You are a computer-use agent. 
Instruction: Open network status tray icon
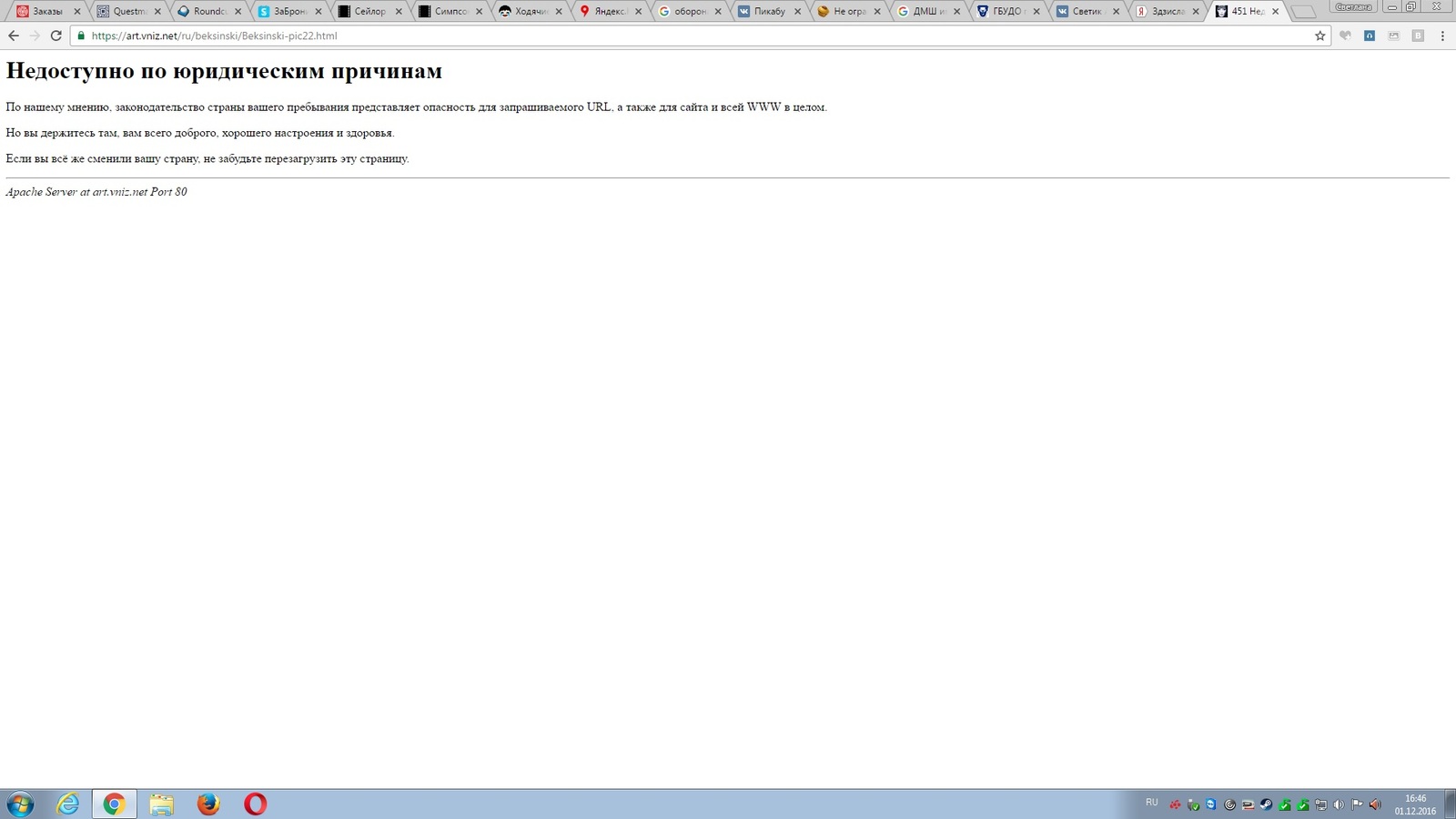[x=1320, y=804]
